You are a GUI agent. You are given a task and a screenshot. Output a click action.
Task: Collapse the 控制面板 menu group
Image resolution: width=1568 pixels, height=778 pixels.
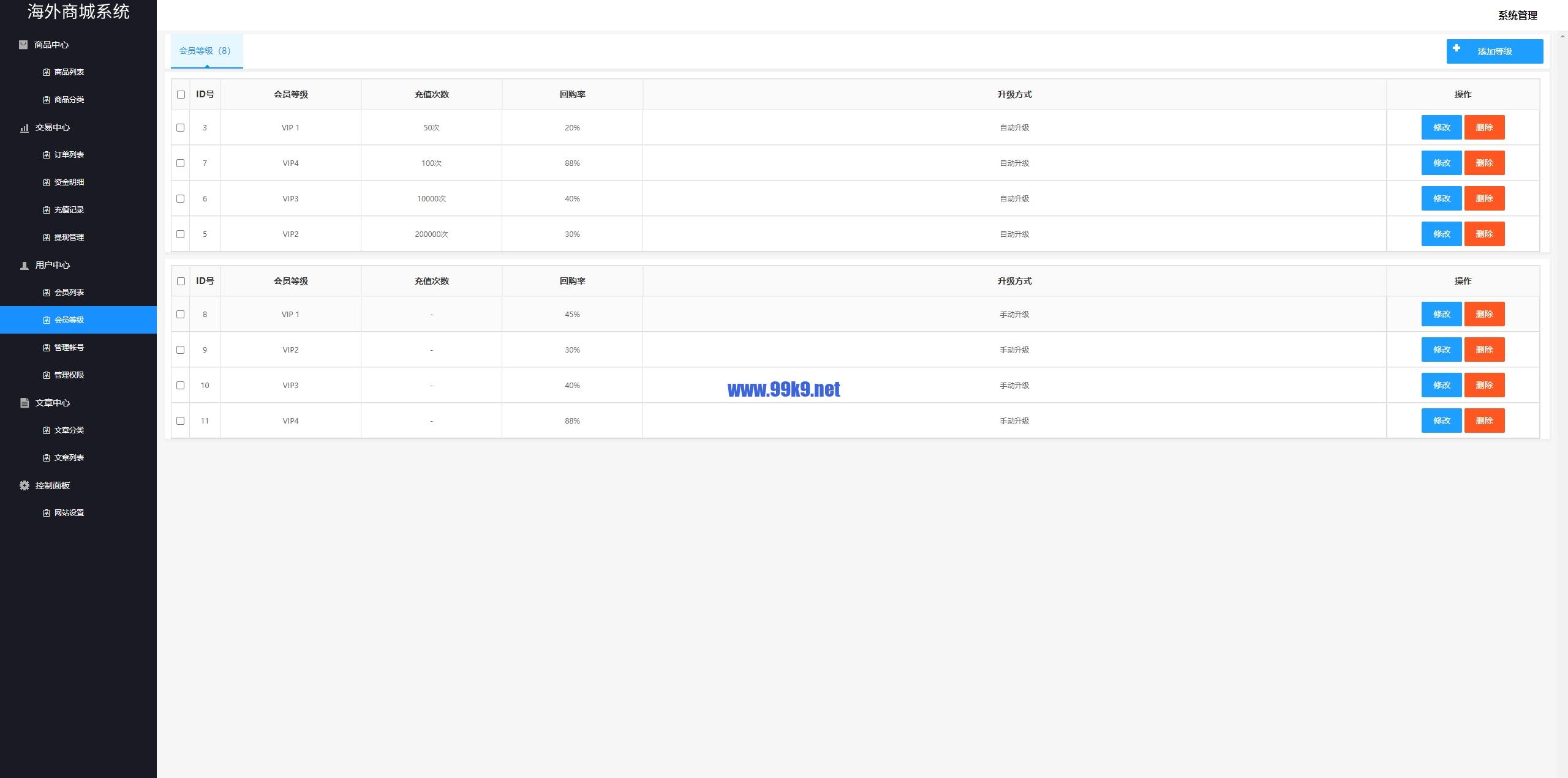point(78,485)
